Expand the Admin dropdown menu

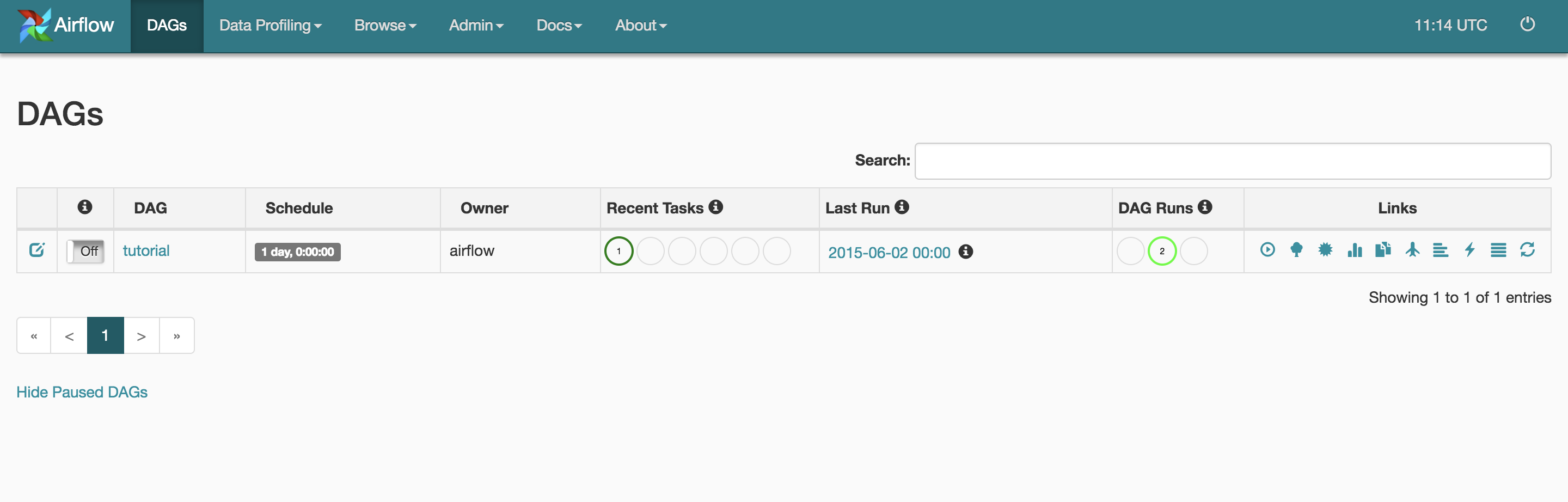476,26
